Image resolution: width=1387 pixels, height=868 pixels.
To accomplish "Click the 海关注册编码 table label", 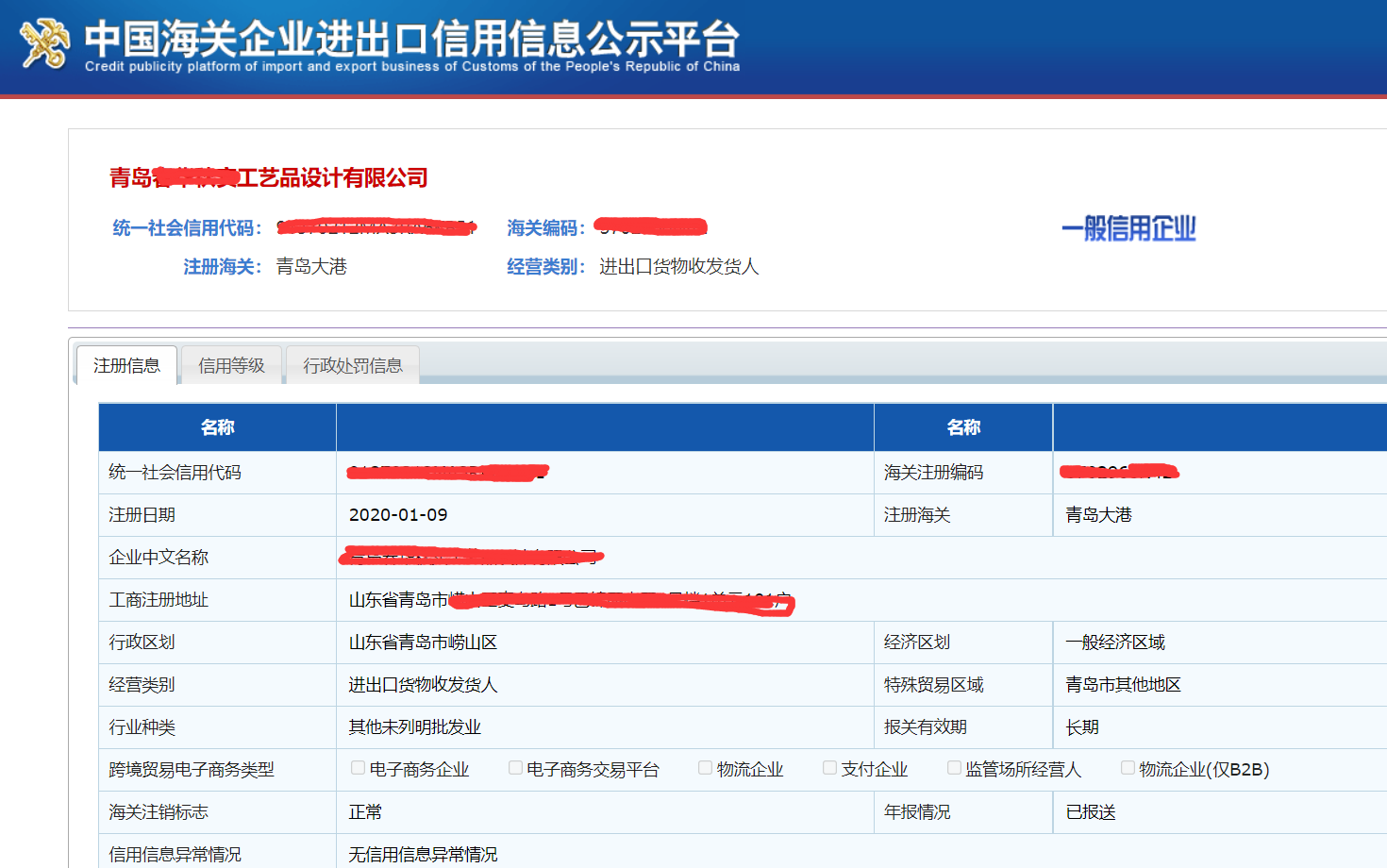I will (933, 473).
